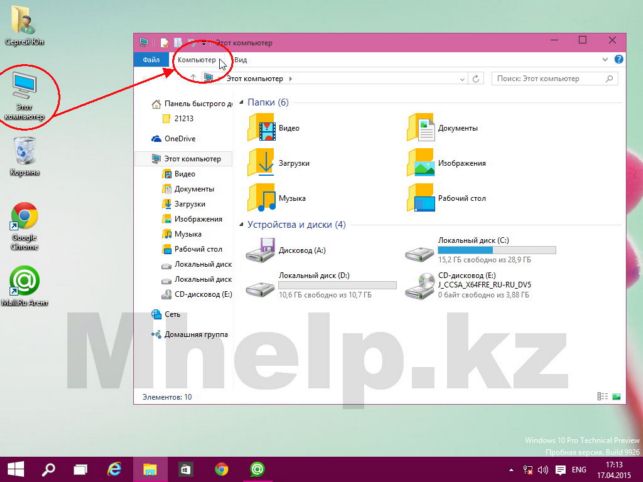This screenshot has height=482, width=643.
Task: Click breadcrumb arrow after Этот компьютер
Action: tap(290, 78)
